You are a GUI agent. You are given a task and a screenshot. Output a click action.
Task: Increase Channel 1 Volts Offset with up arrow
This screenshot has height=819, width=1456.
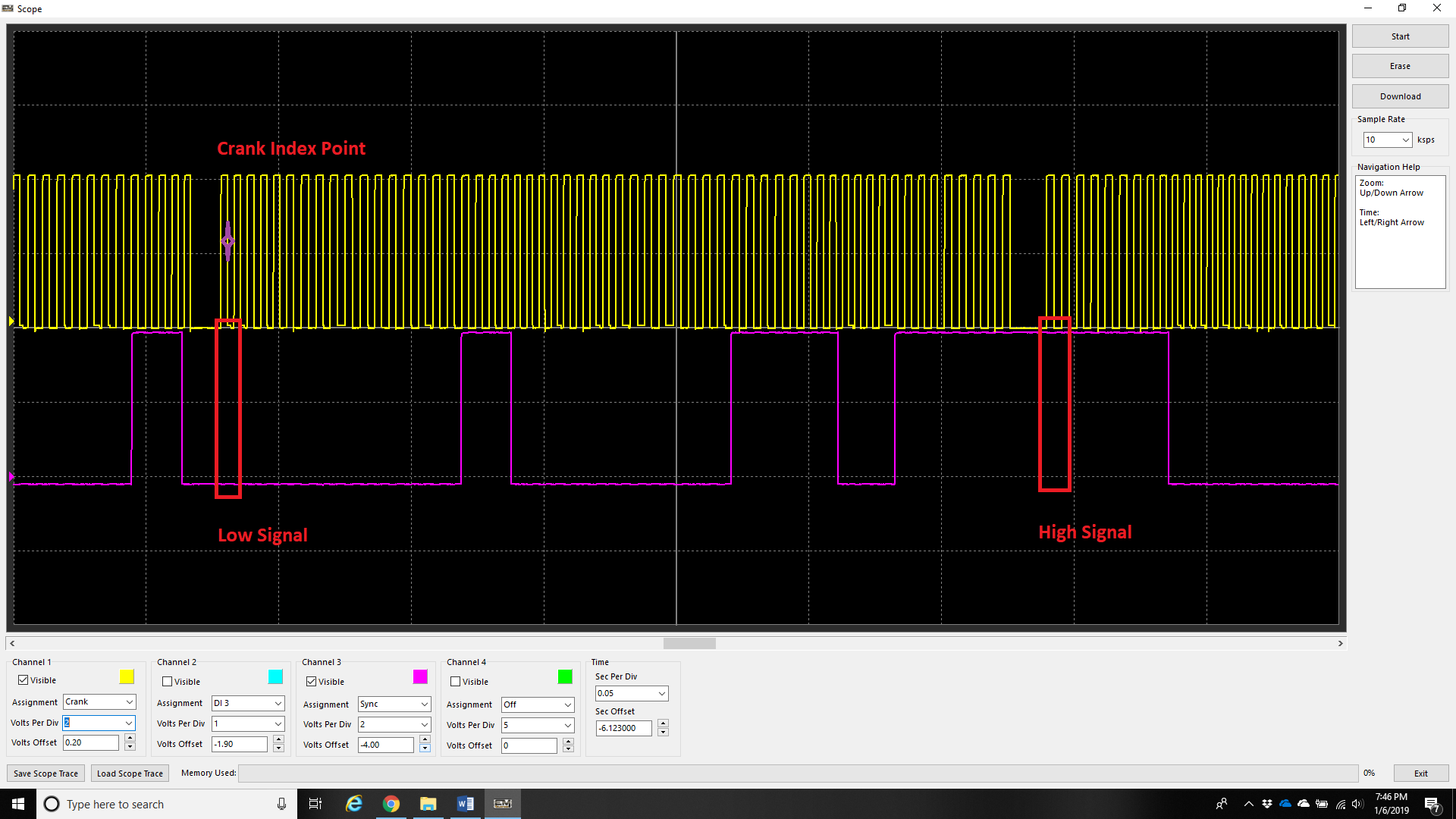(x=130, y=739)
